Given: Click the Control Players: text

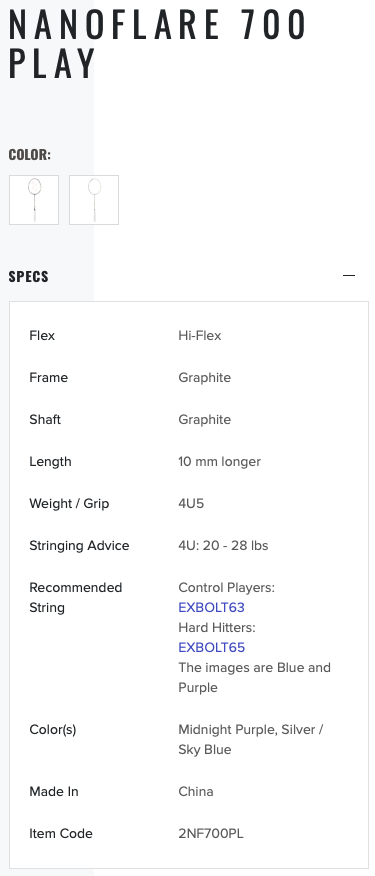Looking at the screenshot, I should pyautogui.click(x=226, y=588).
